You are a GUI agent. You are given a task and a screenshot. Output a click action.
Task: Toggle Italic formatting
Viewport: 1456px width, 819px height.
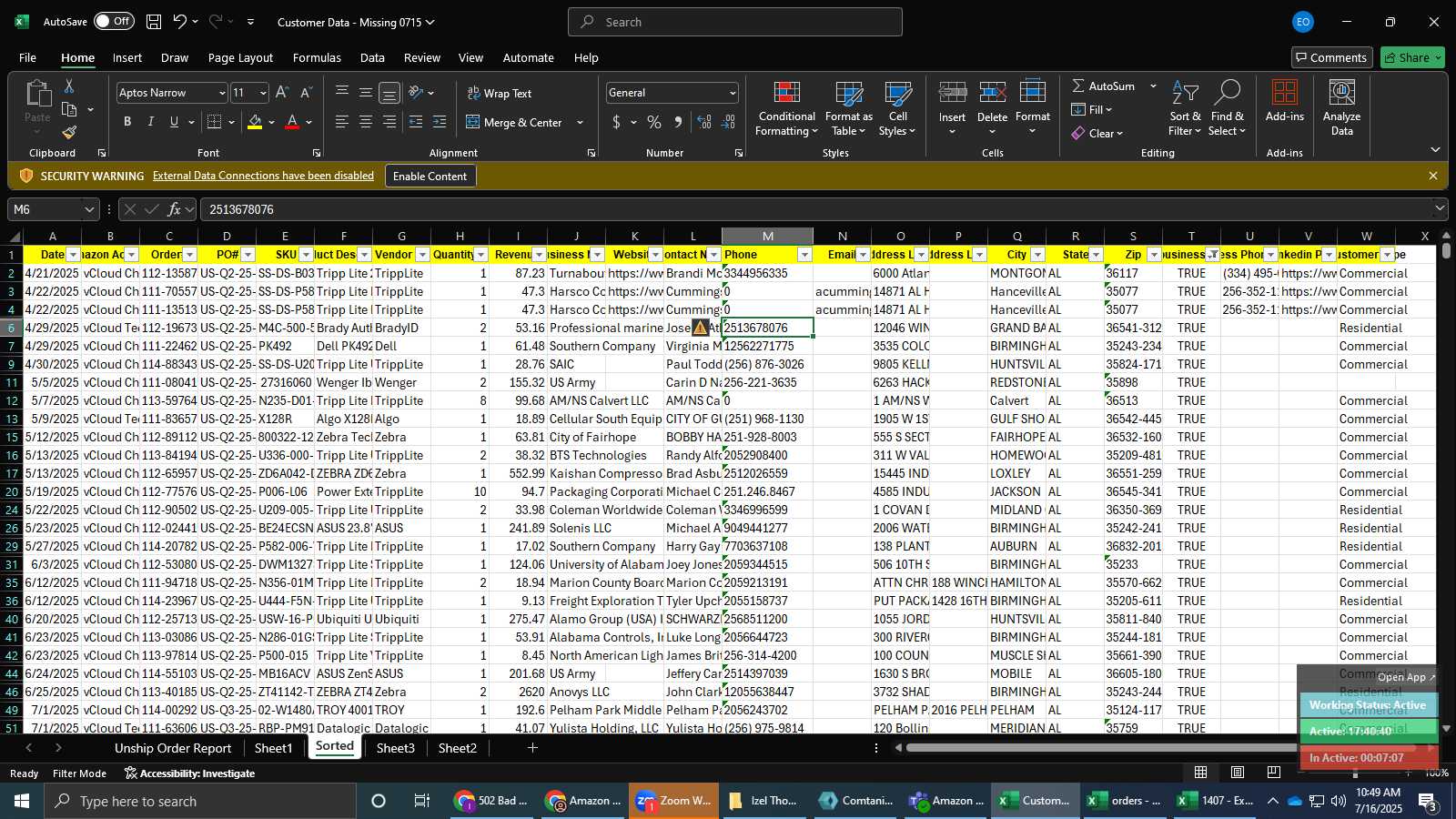coord(151,122)
